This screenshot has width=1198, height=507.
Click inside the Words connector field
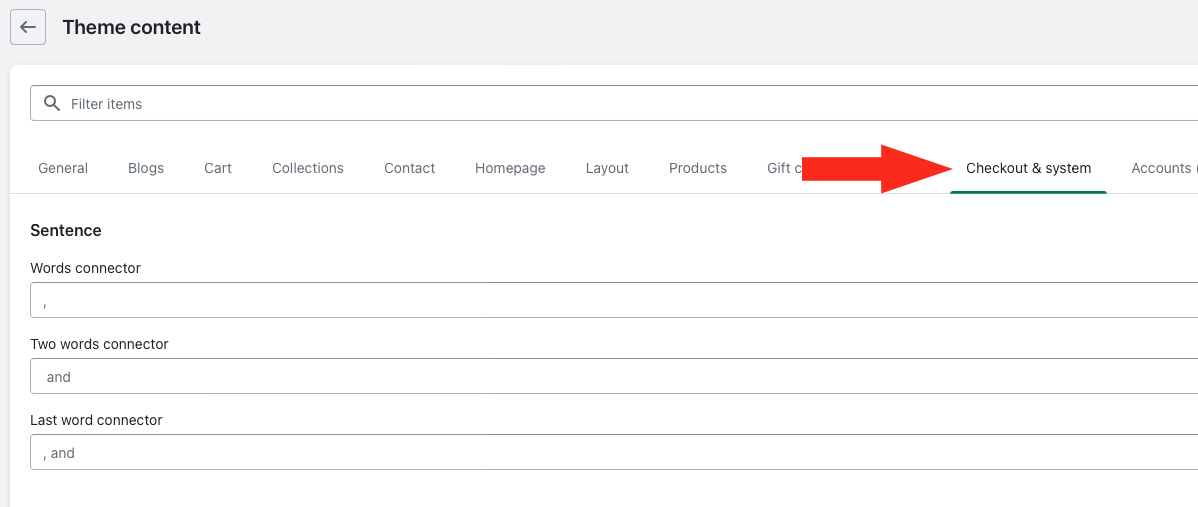click(600, 300)
